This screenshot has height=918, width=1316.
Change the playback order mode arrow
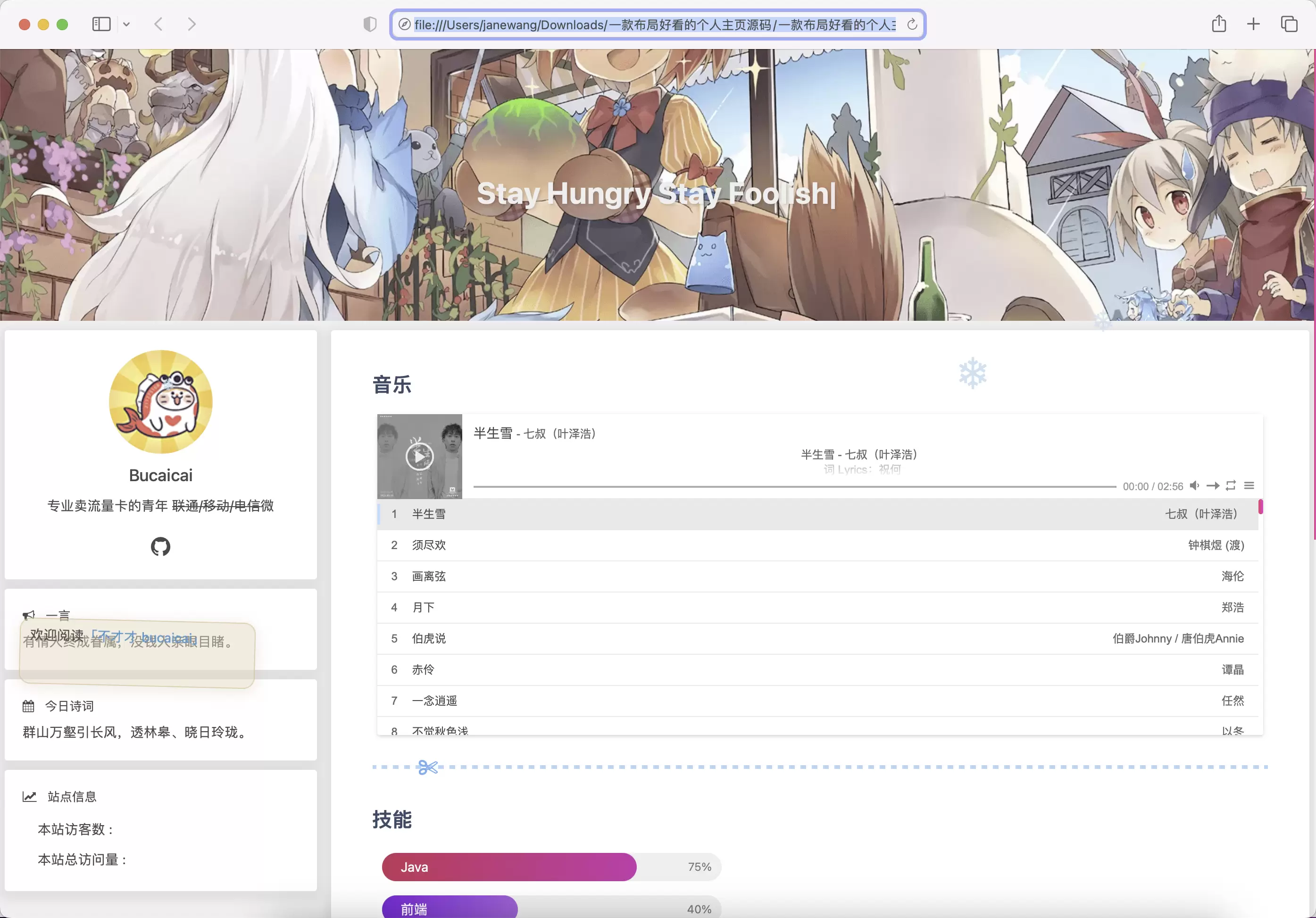[x=1213, y=486]
